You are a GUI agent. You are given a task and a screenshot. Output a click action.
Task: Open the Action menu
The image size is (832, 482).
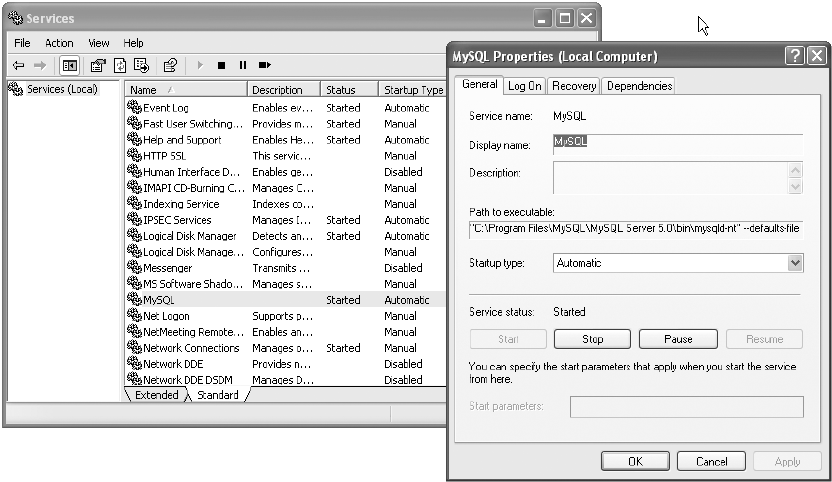(x=59, y=43)
